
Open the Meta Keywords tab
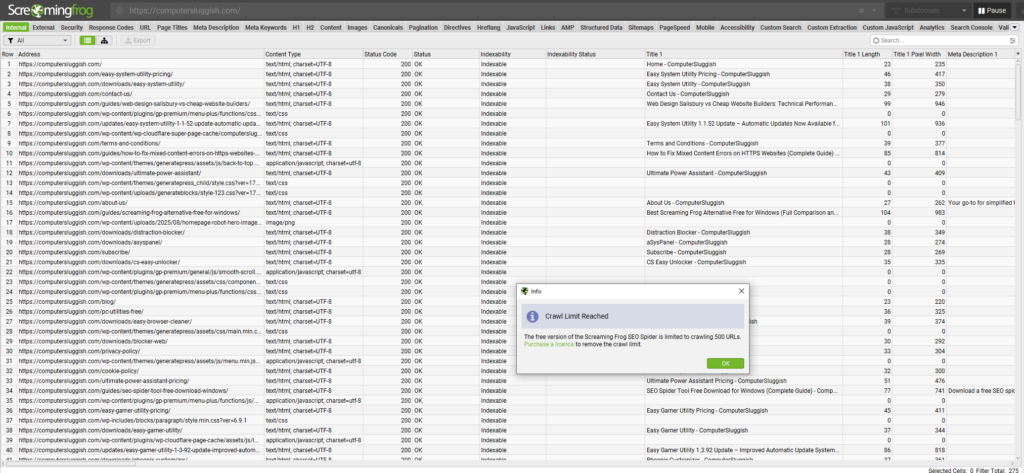pos(266,27)
